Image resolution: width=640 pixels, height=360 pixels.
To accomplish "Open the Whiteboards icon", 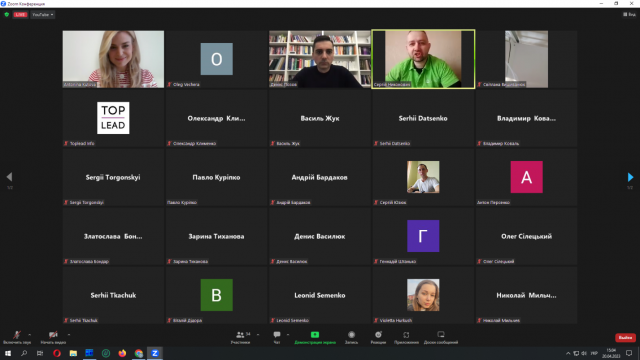I will pos(441,337).
